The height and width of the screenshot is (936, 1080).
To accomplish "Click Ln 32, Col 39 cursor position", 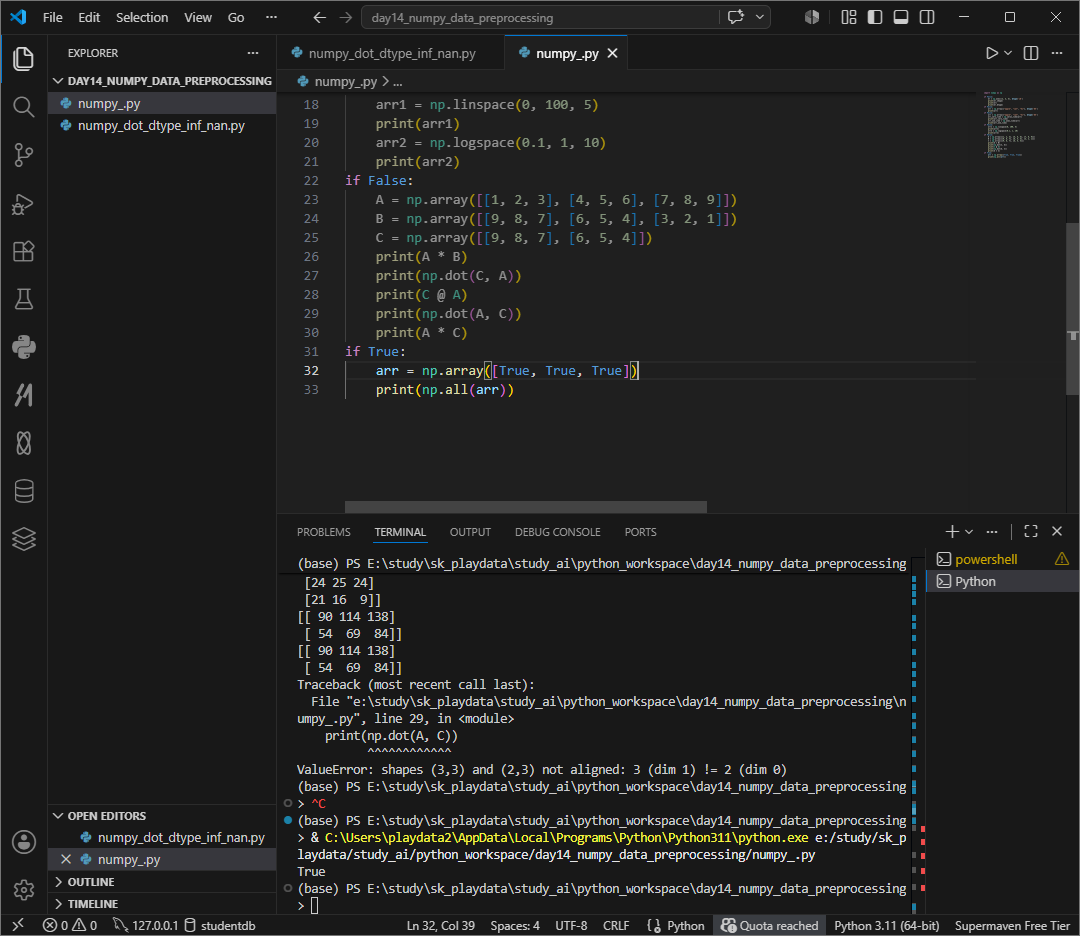I will click(x=441, y=925).
